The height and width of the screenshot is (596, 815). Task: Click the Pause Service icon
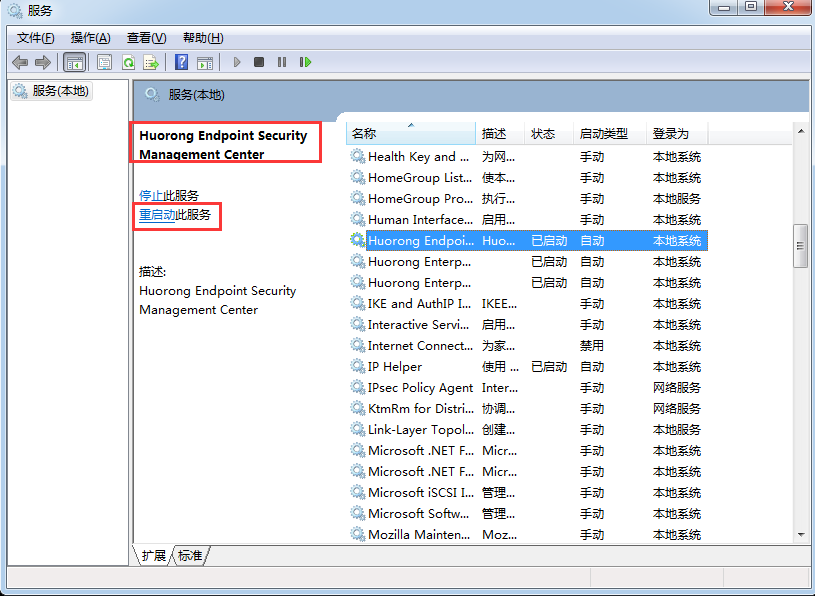pyautogui.click(x=282, y=62)
